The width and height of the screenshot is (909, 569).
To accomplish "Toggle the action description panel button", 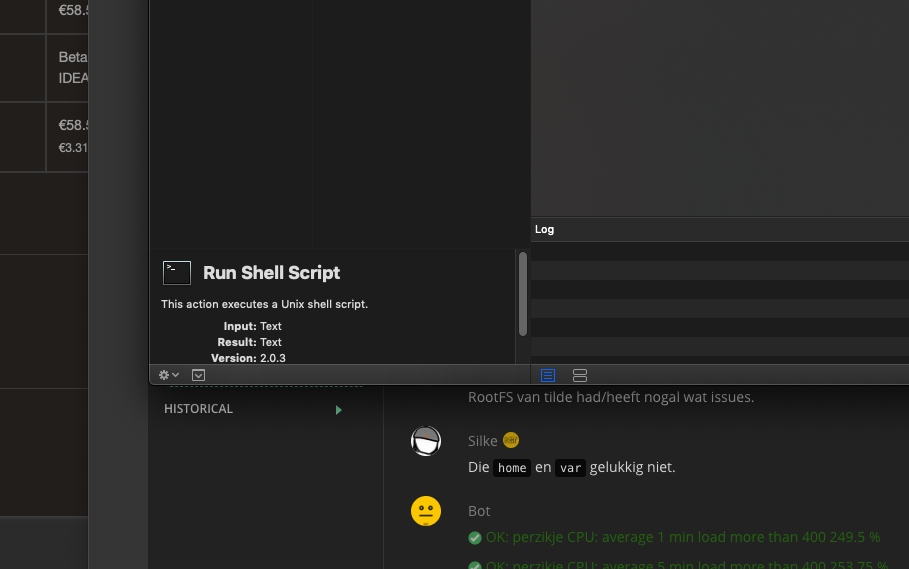I will coord(198,375).
